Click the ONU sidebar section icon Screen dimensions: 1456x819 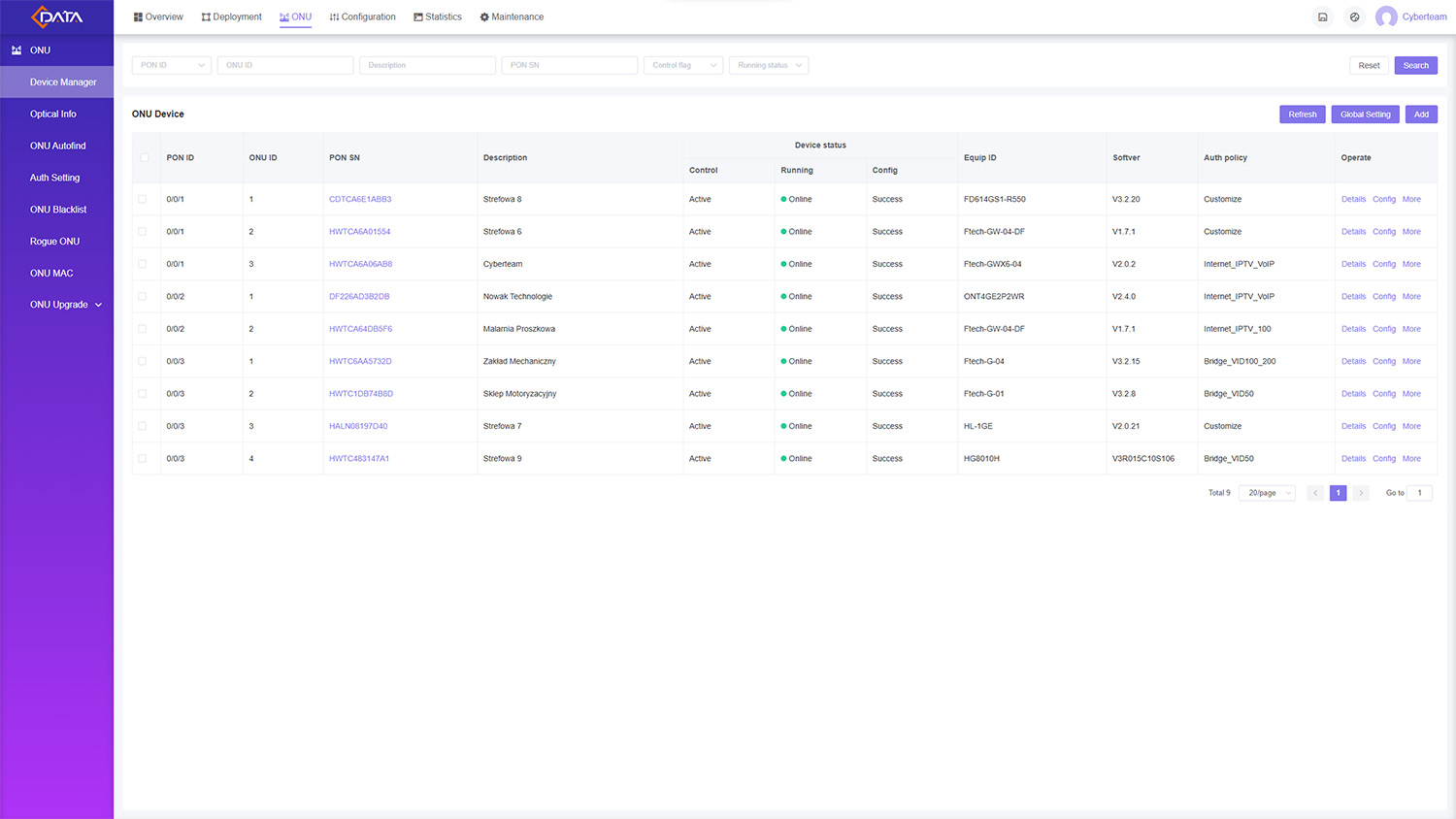pos(17,50)
